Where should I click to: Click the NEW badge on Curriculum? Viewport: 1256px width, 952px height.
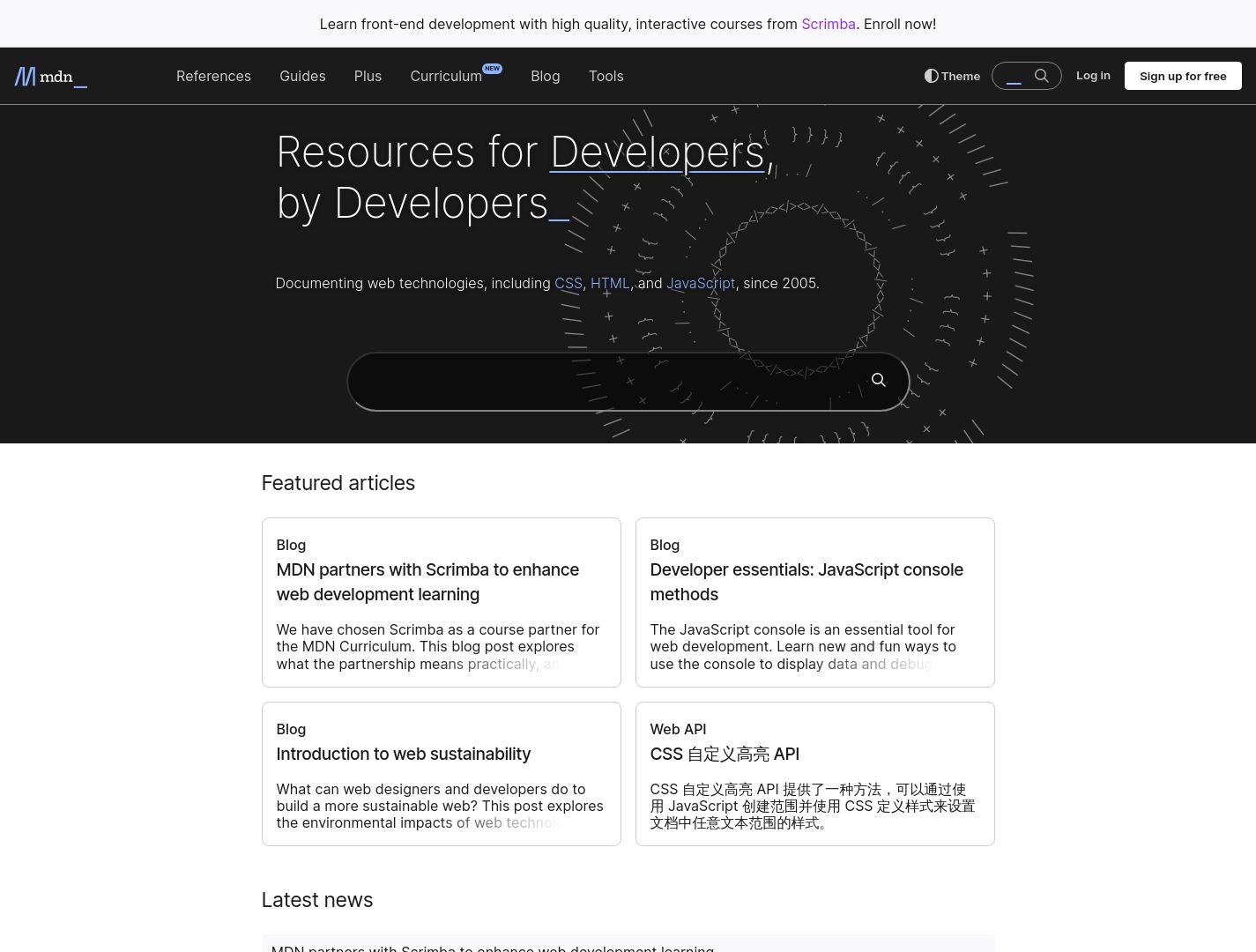click(492, 68)
